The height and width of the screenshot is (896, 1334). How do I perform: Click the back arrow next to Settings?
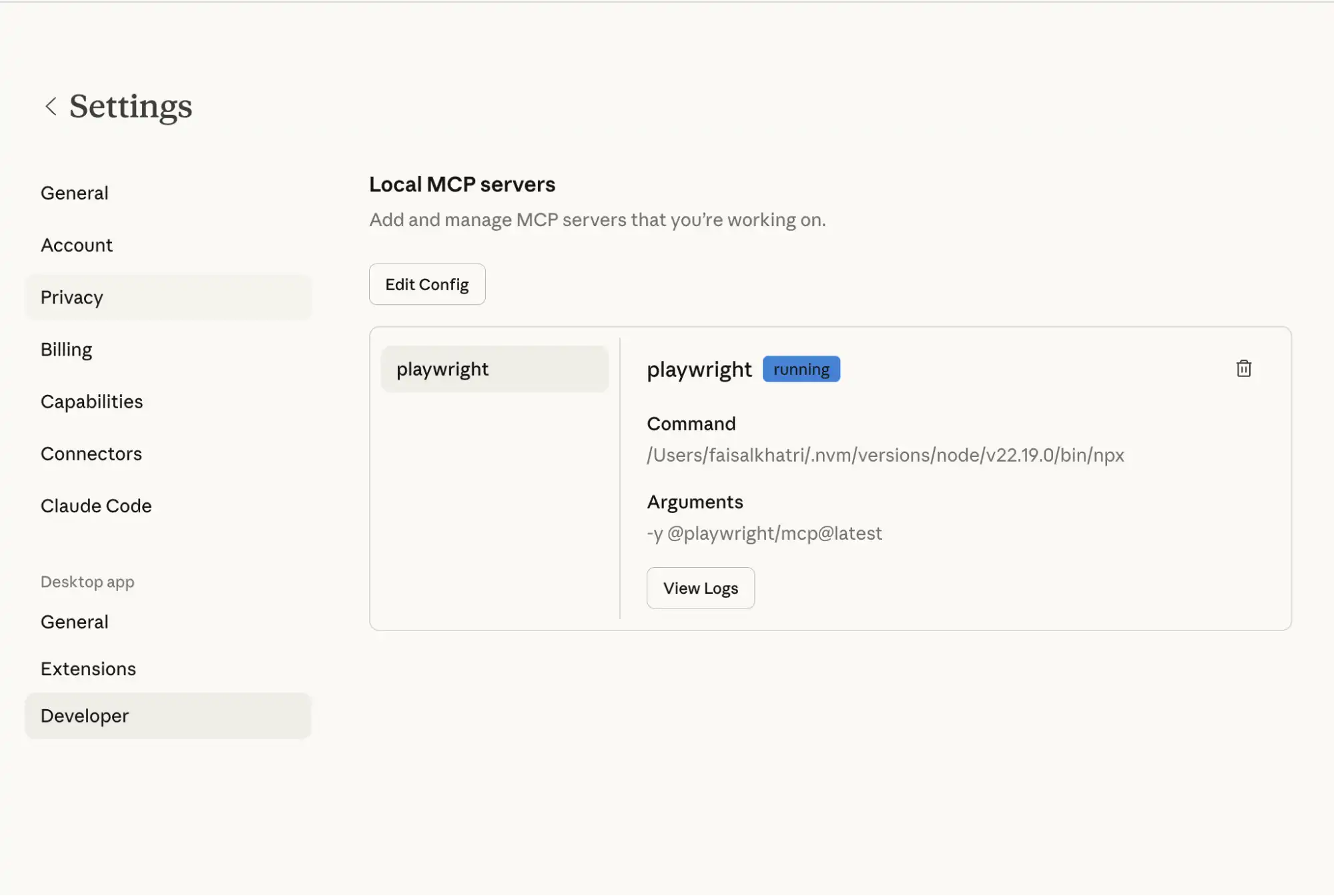51,106
